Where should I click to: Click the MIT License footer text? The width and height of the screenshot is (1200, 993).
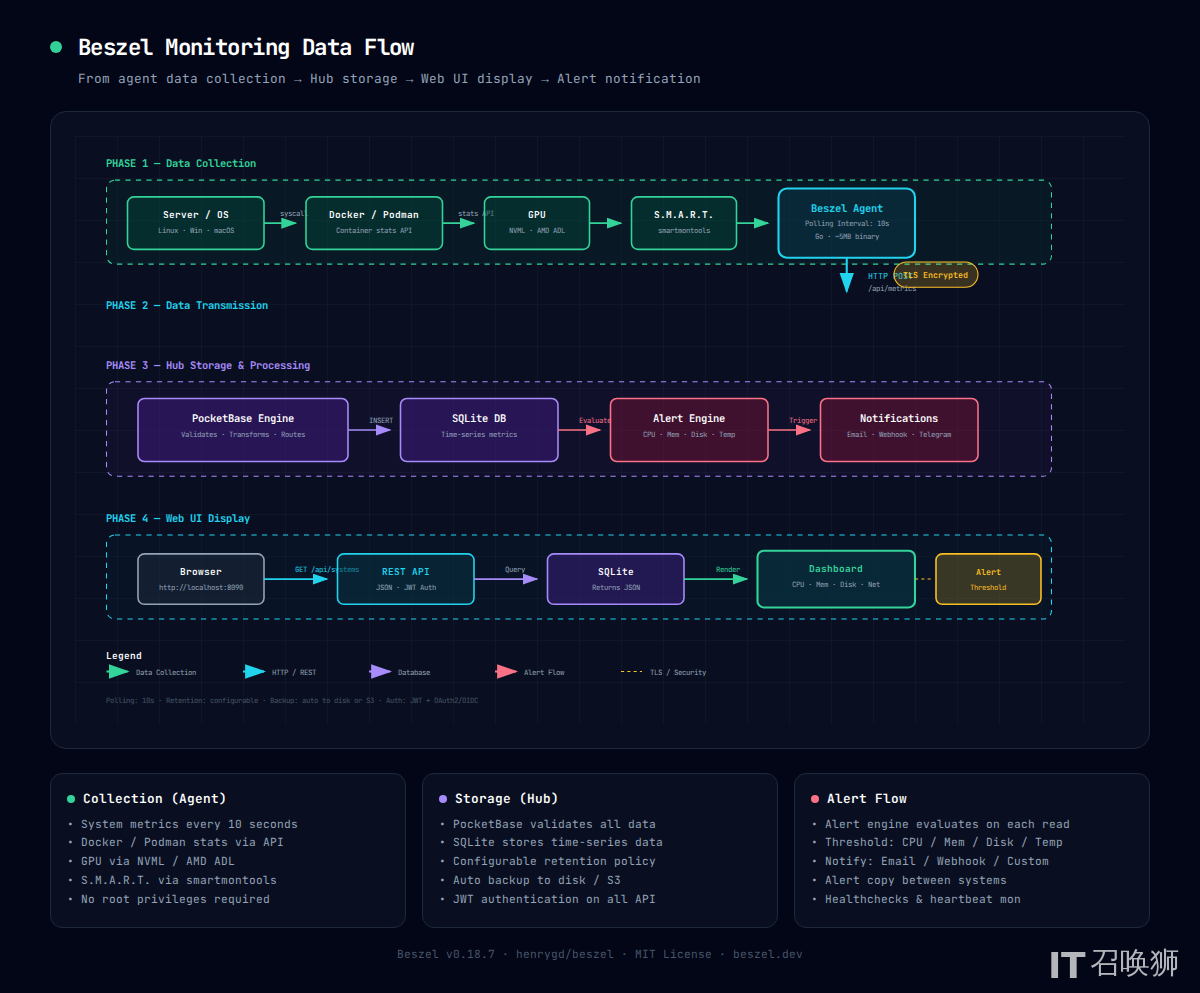[x=673, y=954]
